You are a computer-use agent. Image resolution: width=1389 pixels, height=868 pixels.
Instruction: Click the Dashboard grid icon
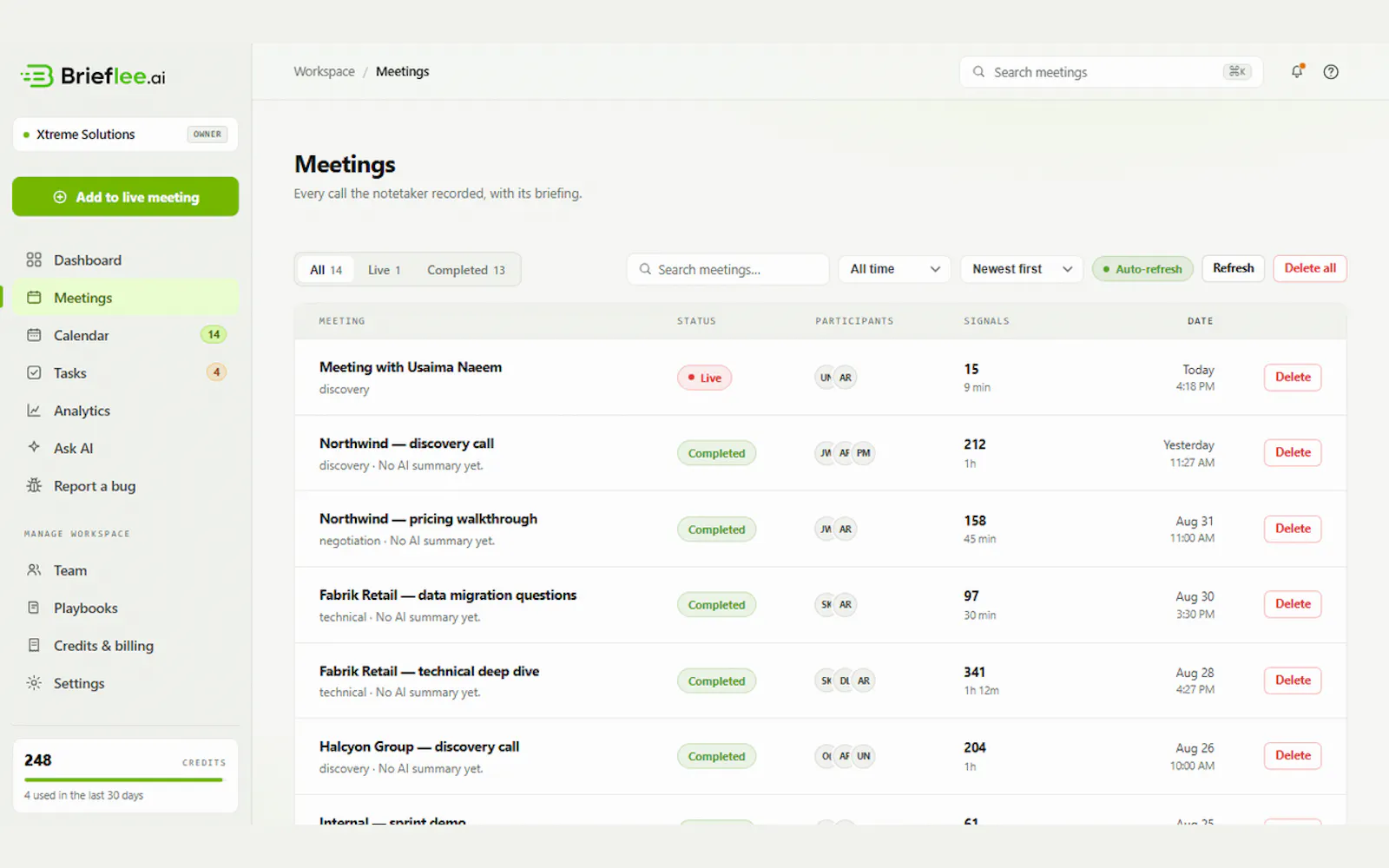tap(34, 260)
